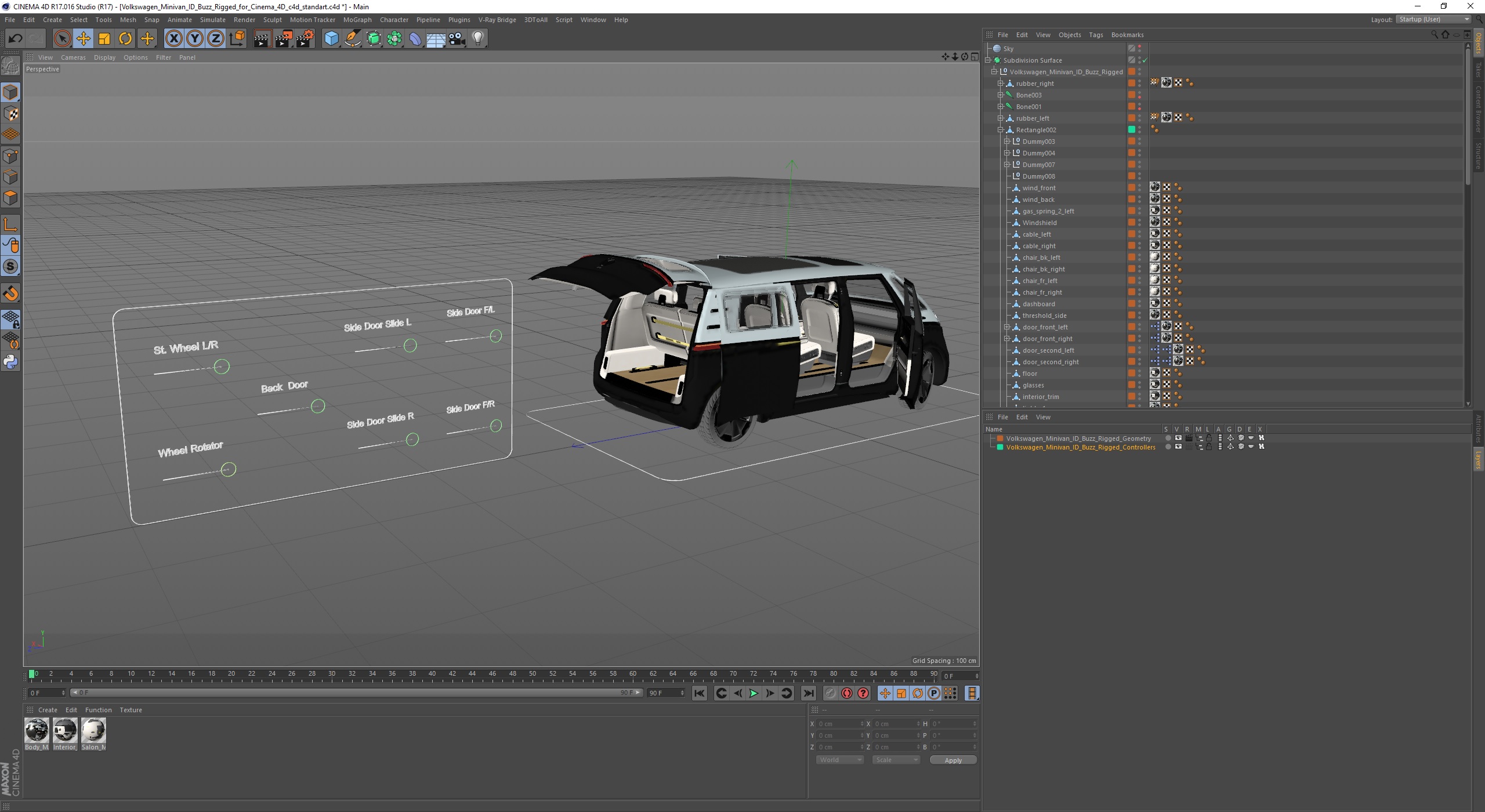
Task: Click the Apply button in coordinates panel
Action: pyautogui.click(x=951, y=760)
